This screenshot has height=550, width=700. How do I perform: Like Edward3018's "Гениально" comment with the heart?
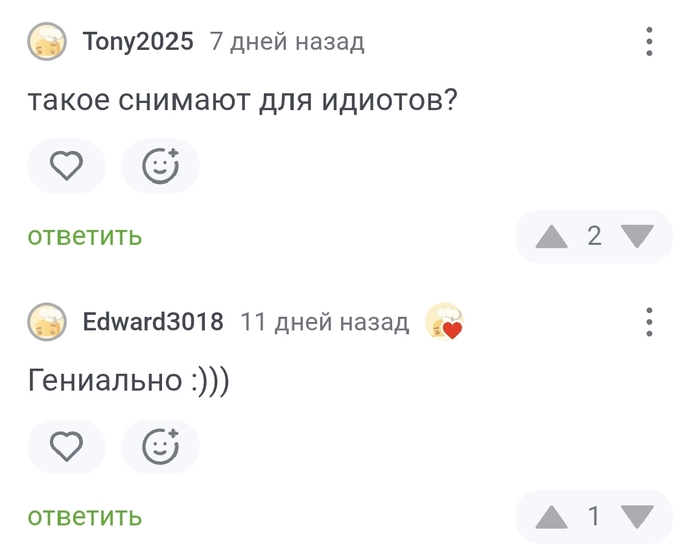[66, 446]
